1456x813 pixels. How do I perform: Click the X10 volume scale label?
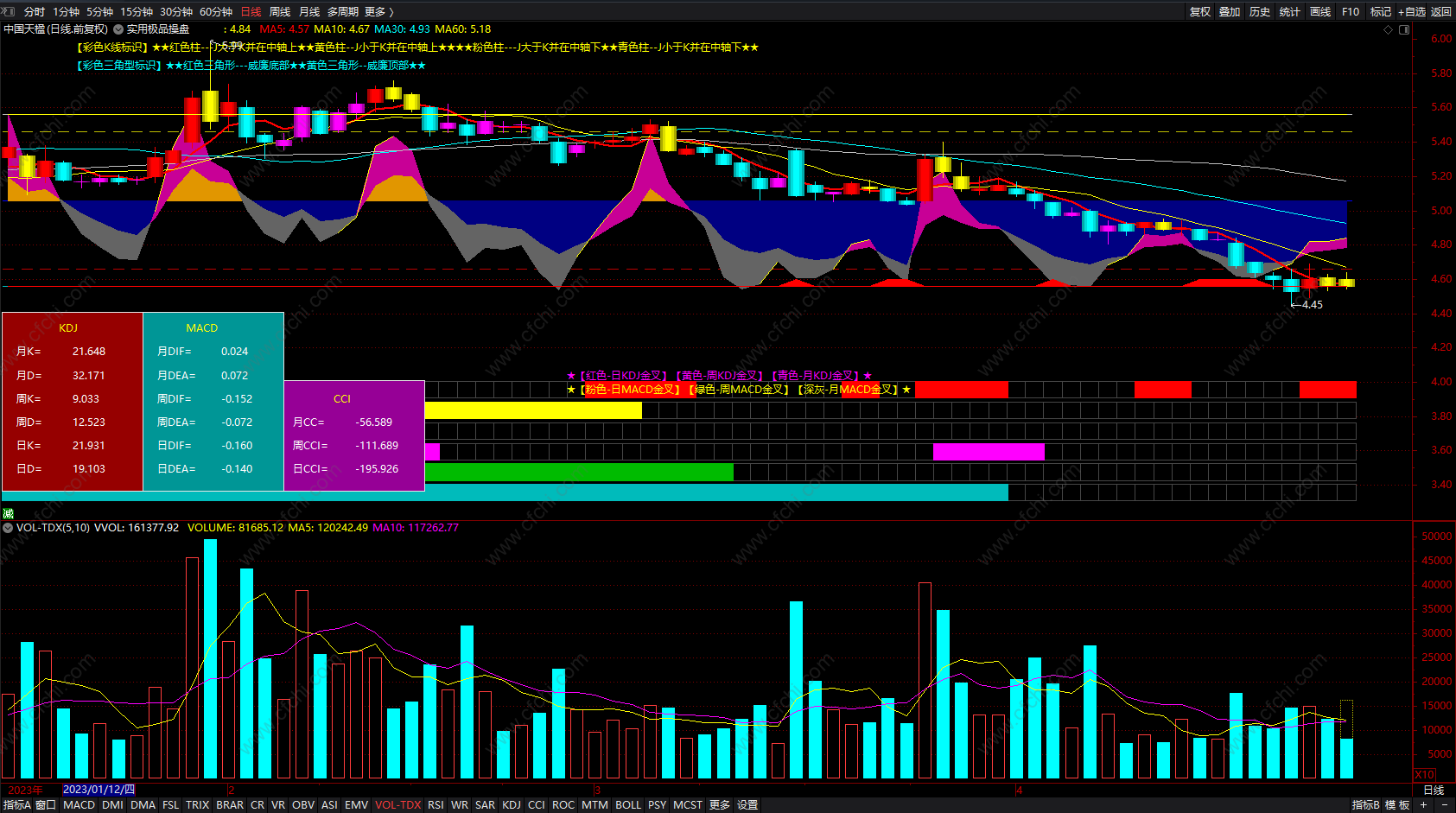tap(1424, 775)
